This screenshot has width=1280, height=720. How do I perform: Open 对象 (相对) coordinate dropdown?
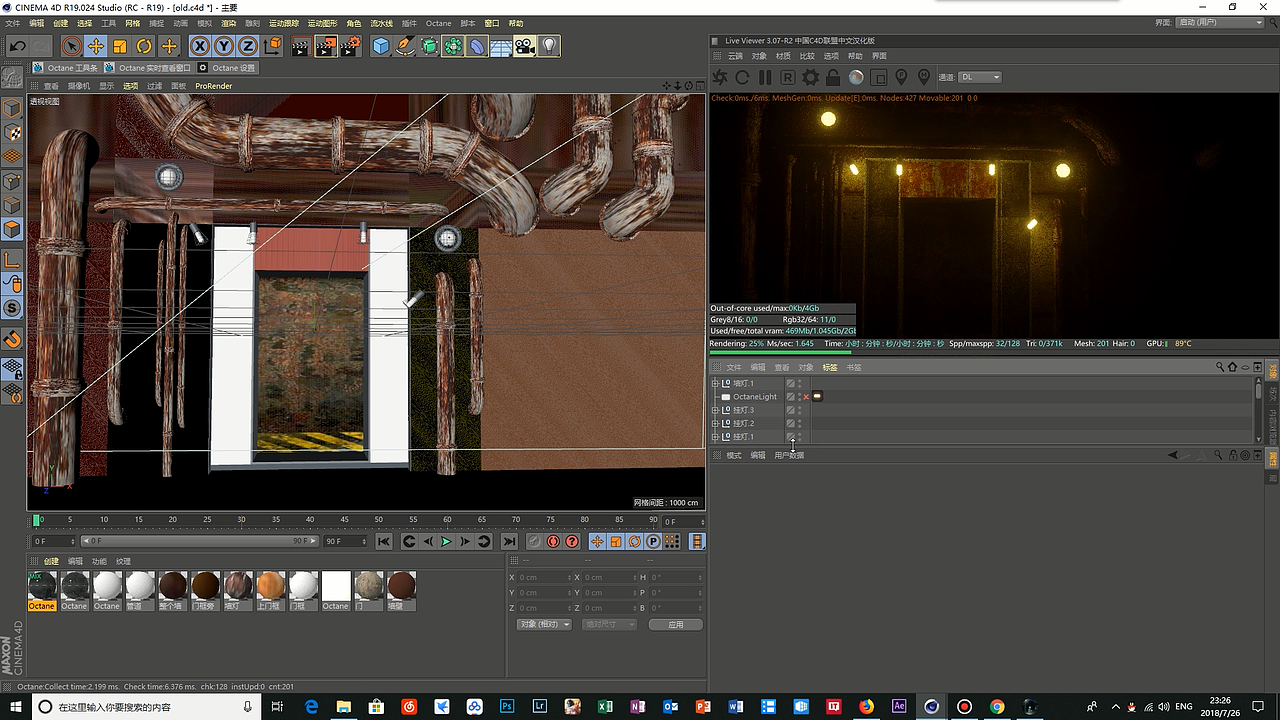pos(545,624)
